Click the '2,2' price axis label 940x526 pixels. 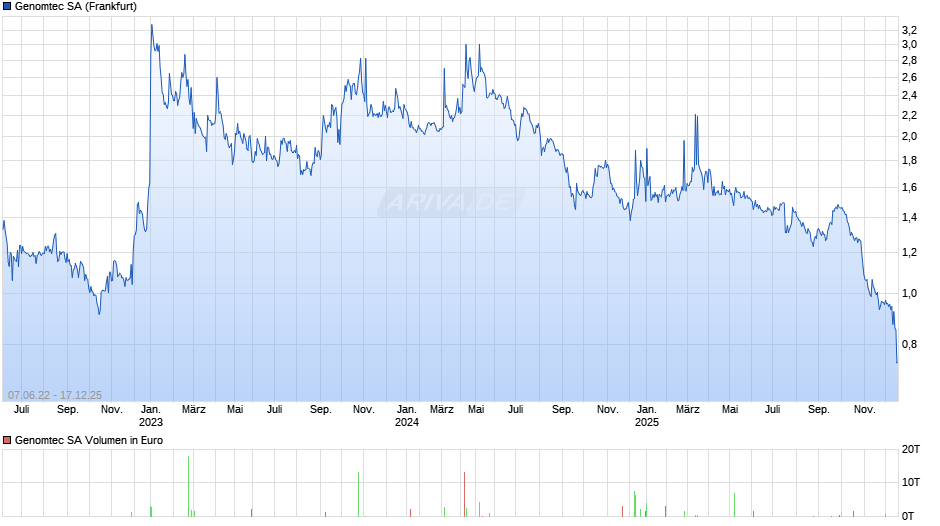tap(909, 115)
